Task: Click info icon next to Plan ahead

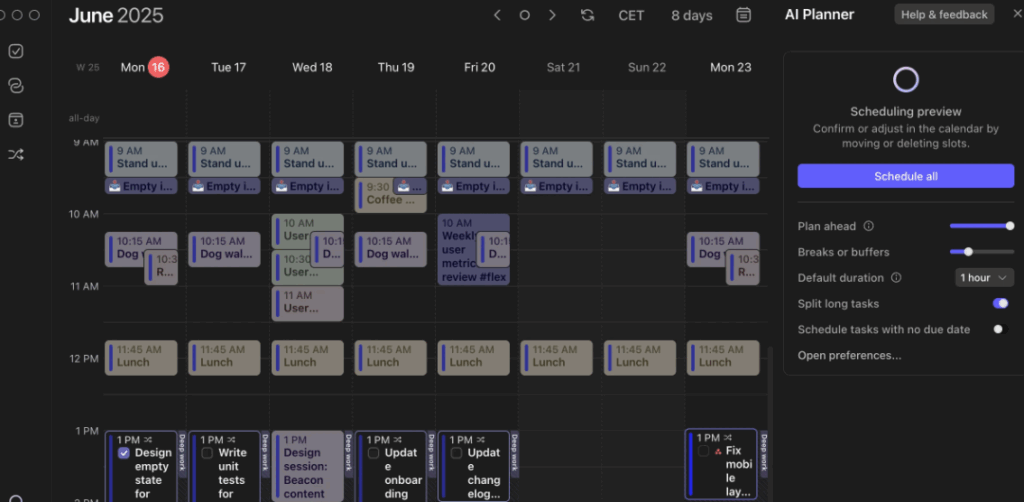Action: click(868, 226)
